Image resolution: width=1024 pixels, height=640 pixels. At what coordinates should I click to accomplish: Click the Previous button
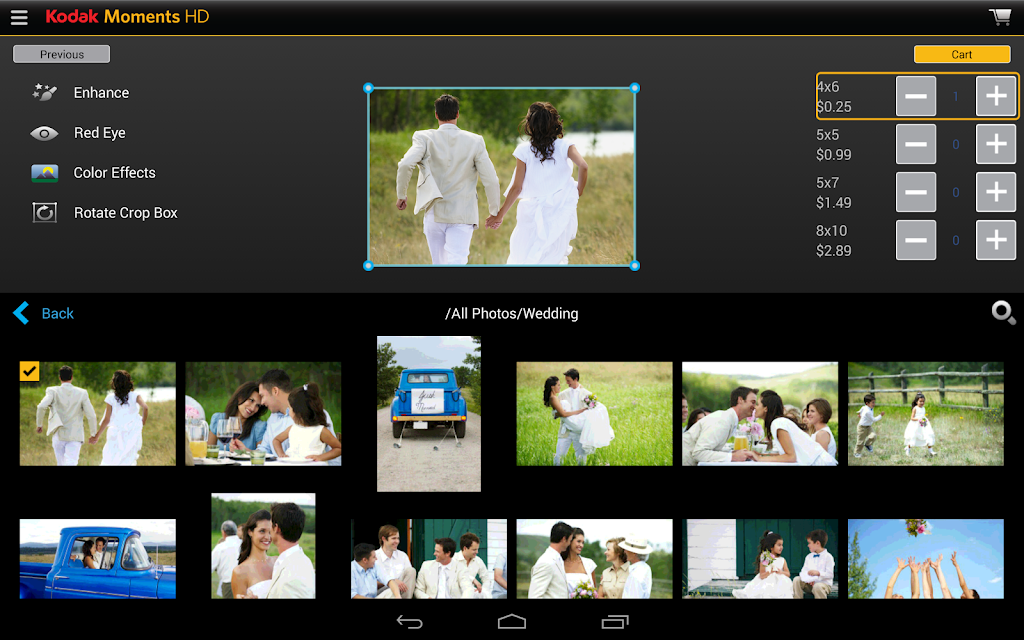coord(61,54)
